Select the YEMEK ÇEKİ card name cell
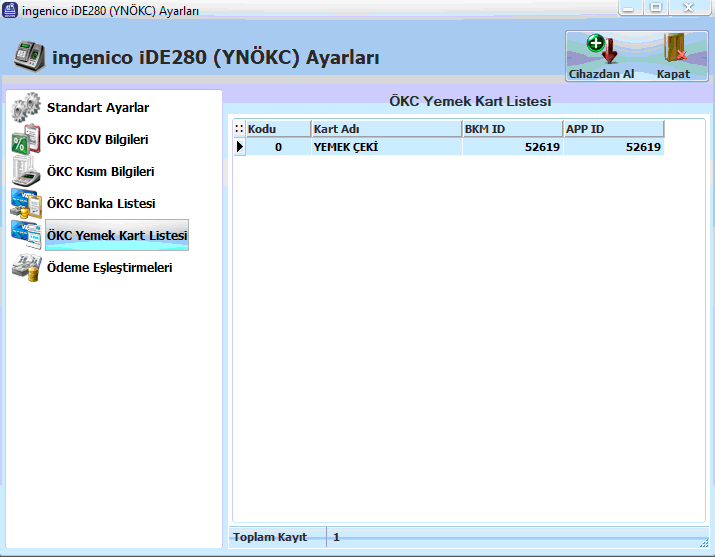The height and width of the screenshot is (557, 715). [x=387, y=147]
